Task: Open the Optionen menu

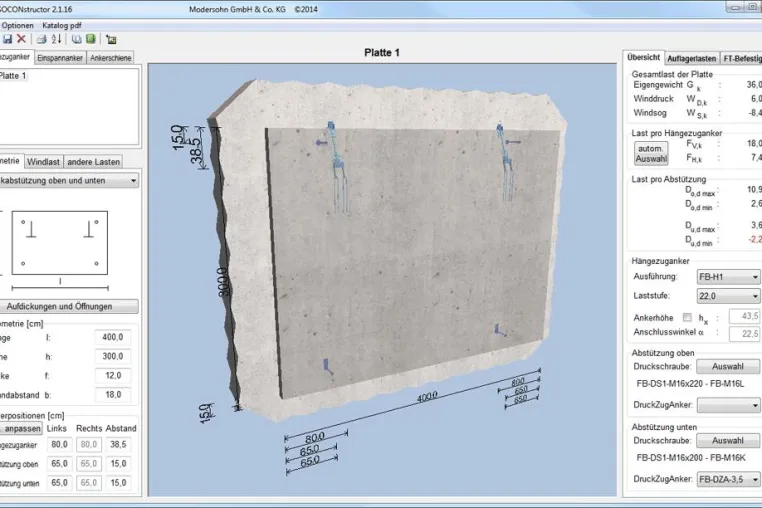Action: click(17, 25)
